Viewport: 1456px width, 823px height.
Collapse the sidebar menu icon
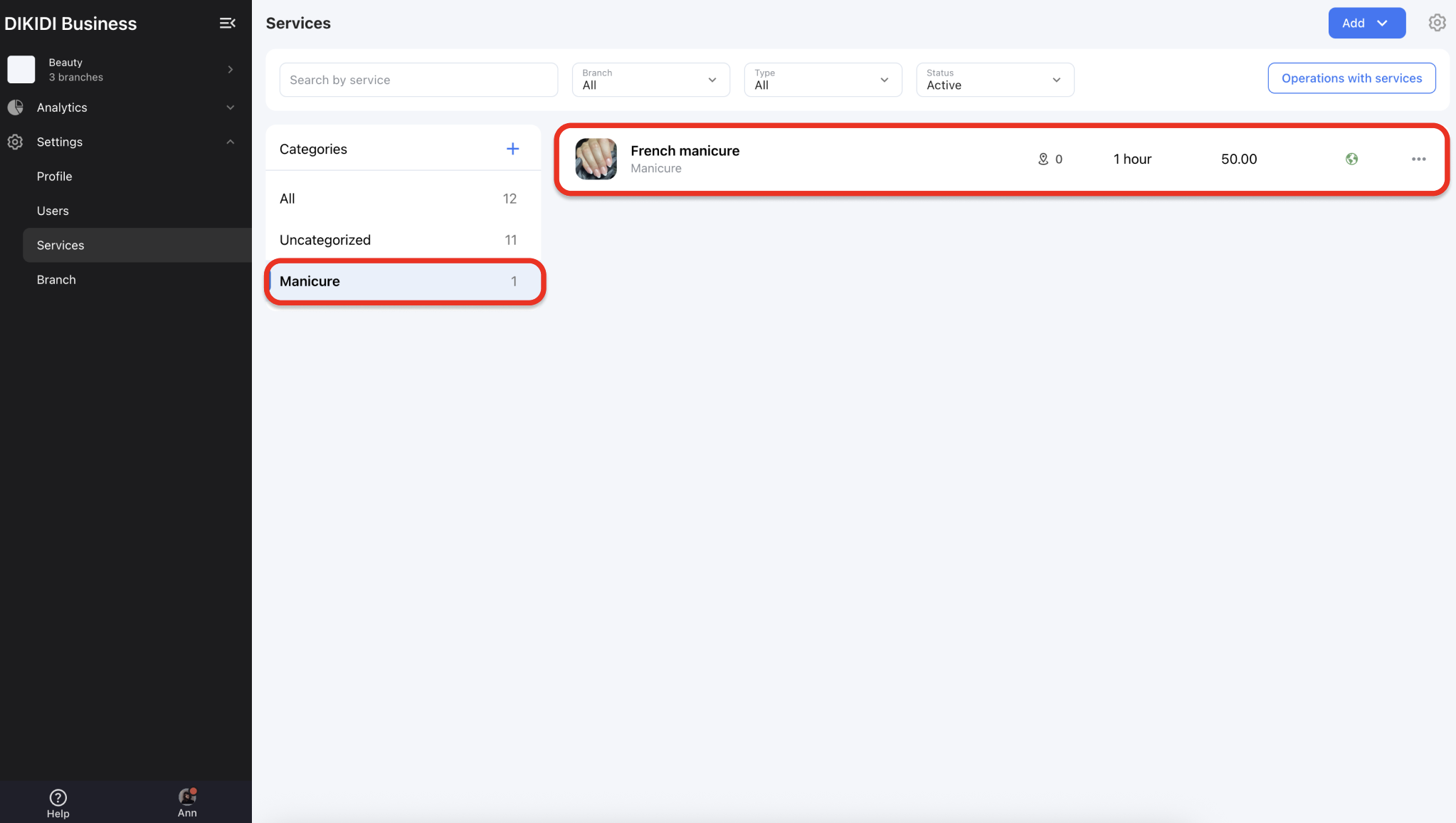pos(227,23)
